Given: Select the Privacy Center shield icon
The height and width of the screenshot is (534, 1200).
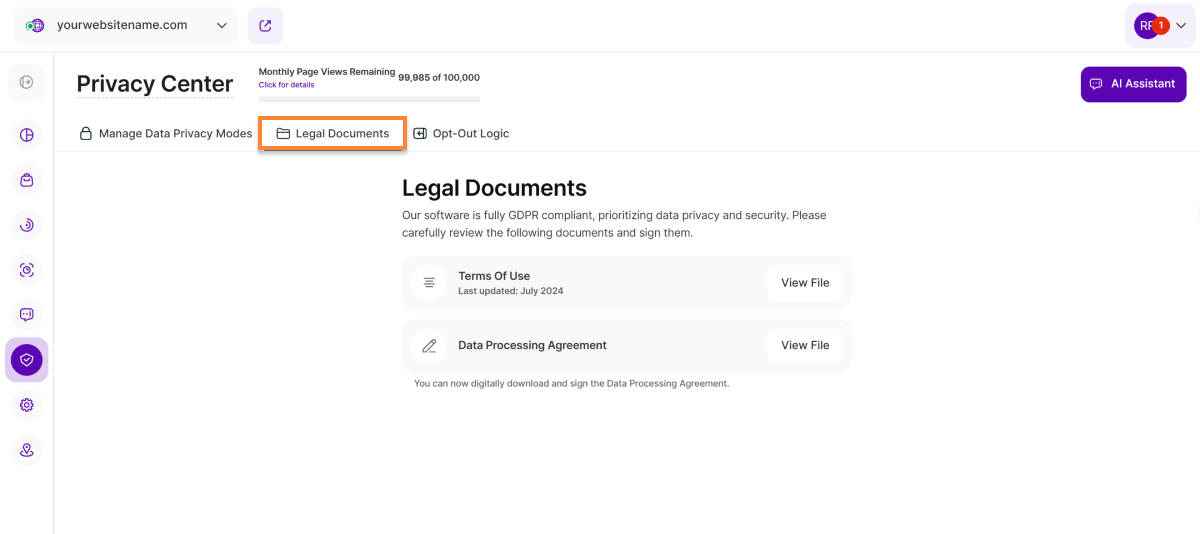Looking at the screenshot, I should [26, 360].
